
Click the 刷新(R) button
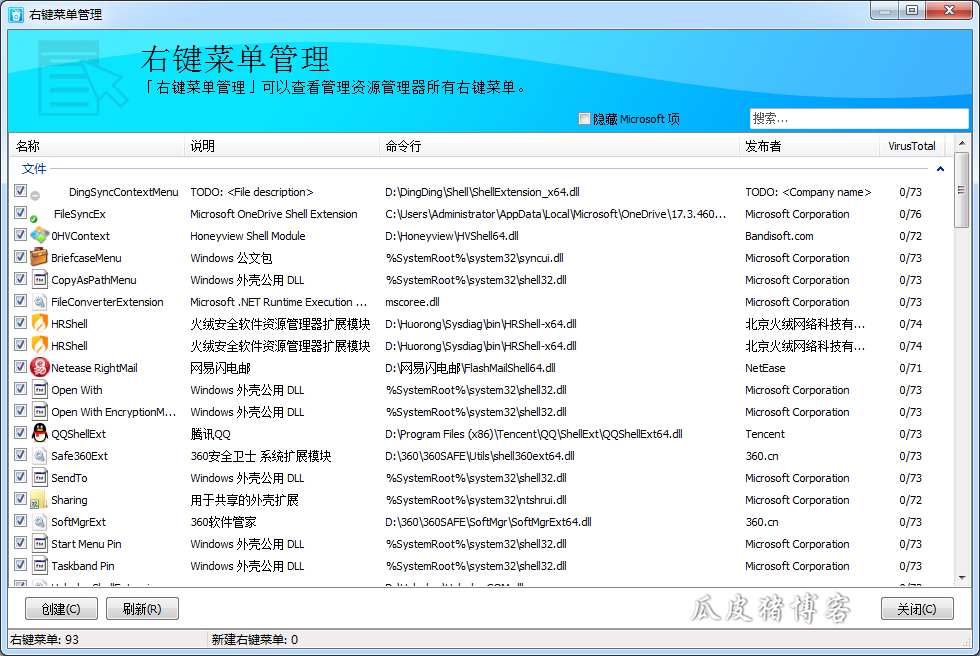142,609
